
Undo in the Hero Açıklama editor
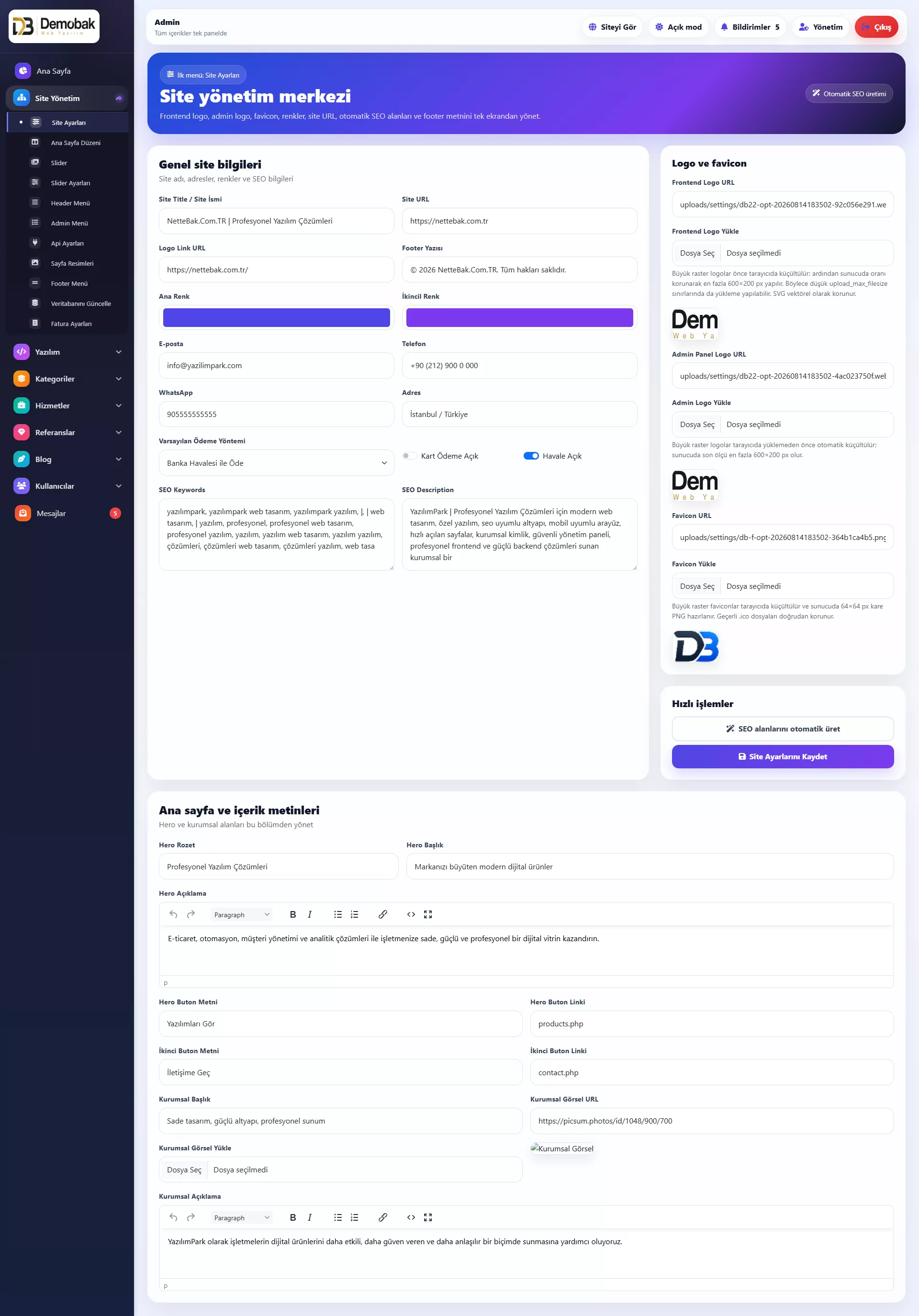tap(173, 914)
